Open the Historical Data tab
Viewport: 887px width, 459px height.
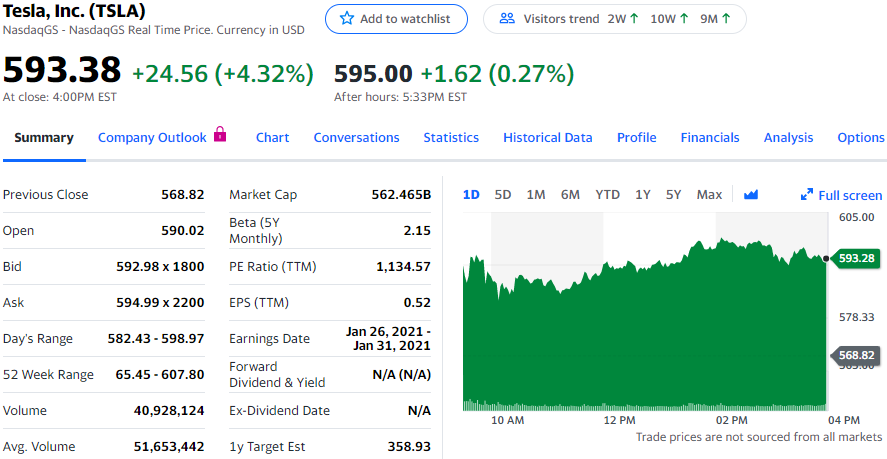[x=547, y=138]
